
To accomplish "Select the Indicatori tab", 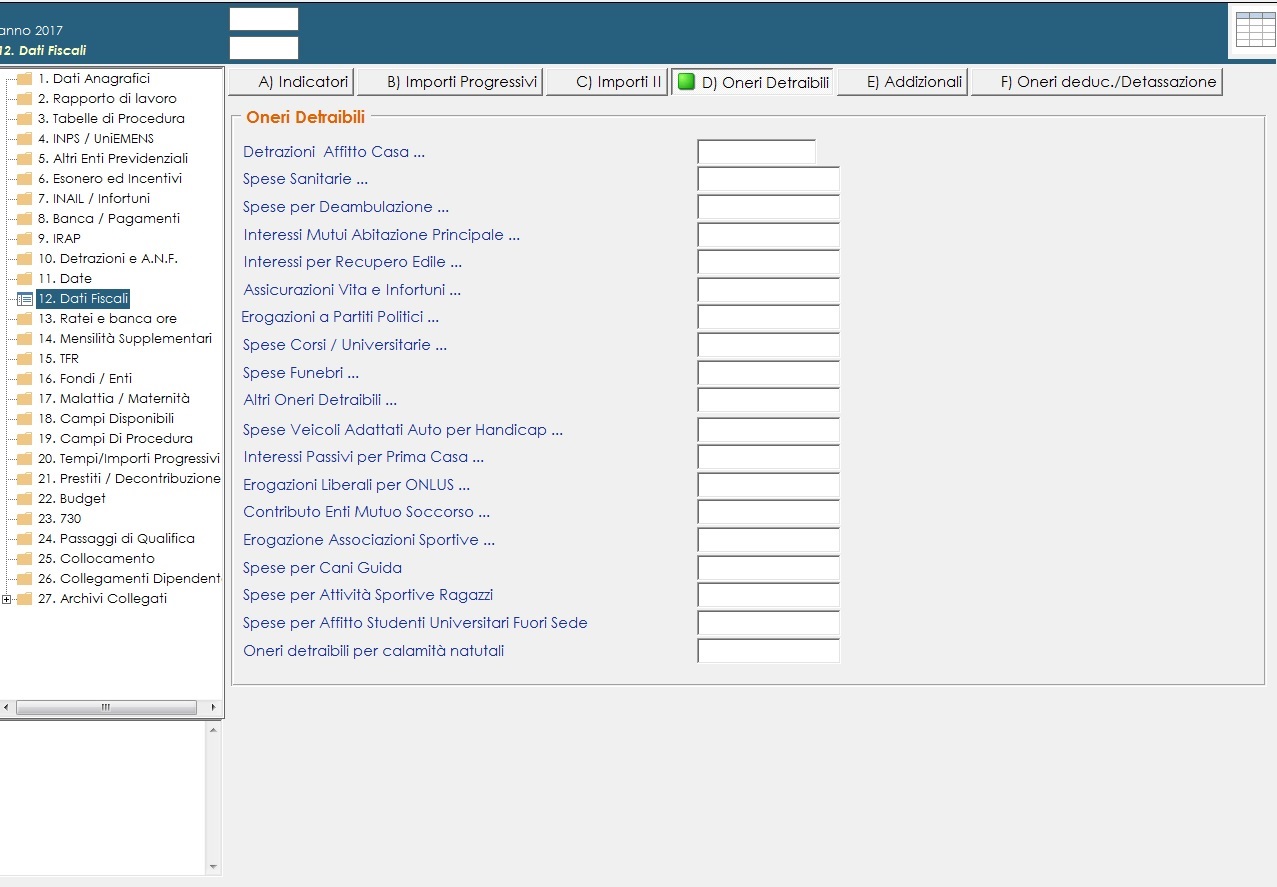I will point(291,82).
